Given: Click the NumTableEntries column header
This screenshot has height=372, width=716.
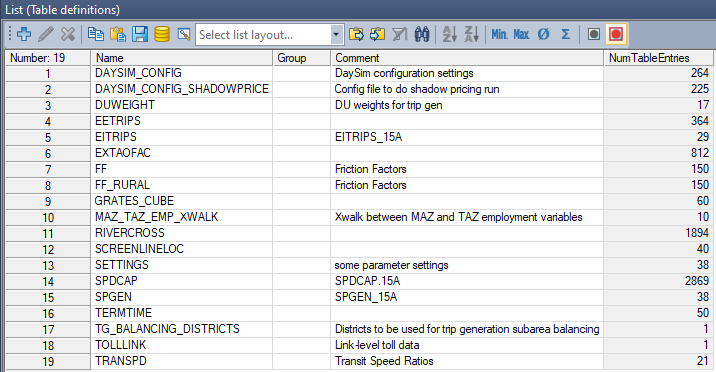Looking at the screenshot, I should tap(658, 58).
